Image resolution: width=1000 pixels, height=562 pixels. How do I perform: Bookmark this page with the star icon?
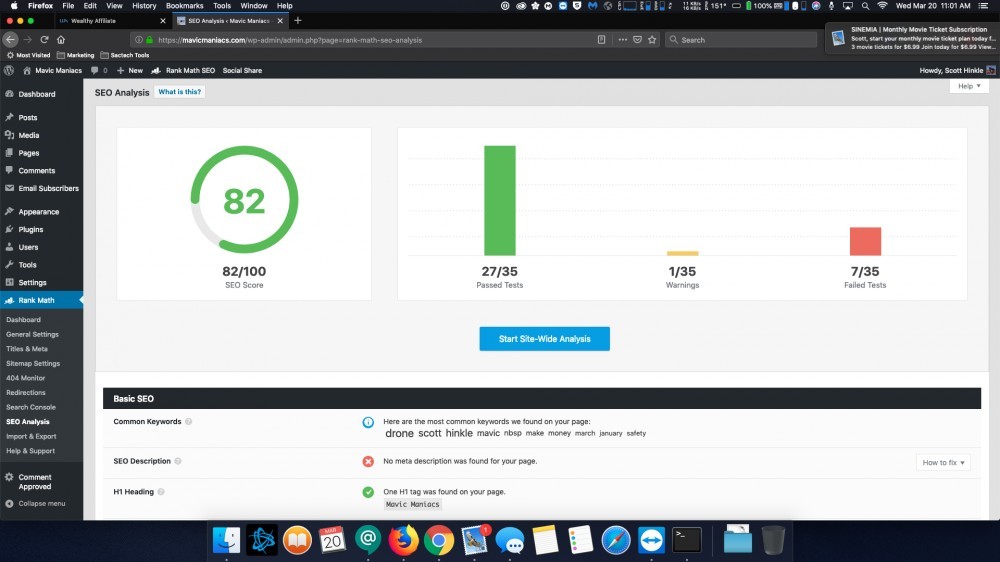tap(652, 40)
